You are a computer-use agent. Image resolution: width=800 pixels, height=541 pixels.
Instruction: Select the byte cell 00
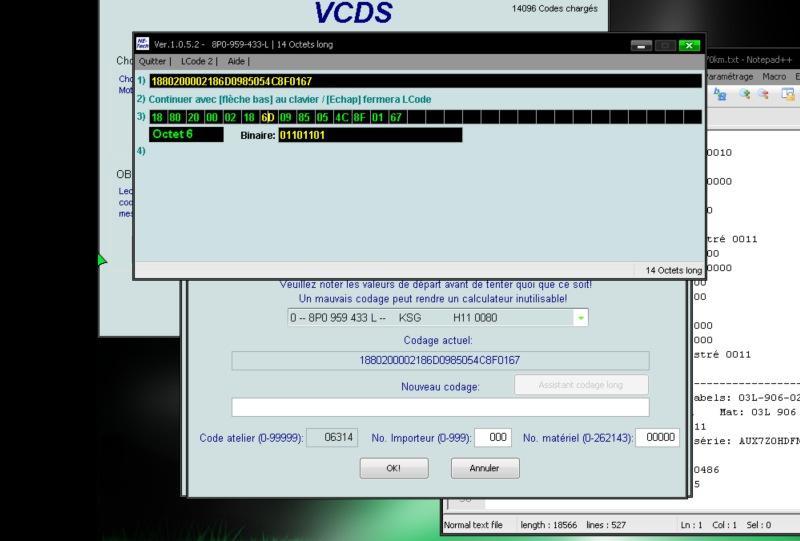[x=212, y=117]
